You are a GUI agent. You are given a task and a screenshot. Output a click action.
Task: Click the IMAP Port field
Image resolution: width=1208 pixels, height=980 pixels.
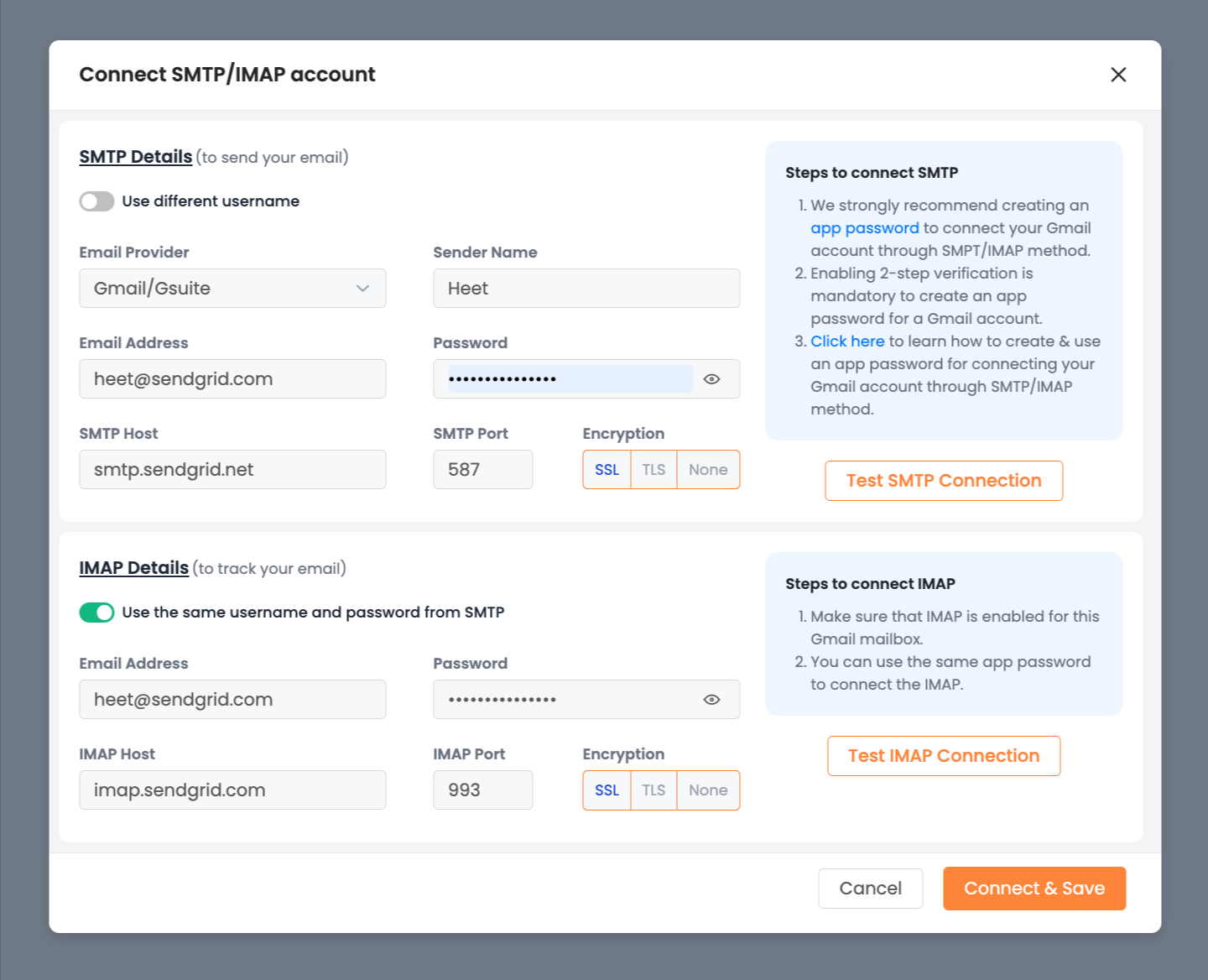pos(482,790)
